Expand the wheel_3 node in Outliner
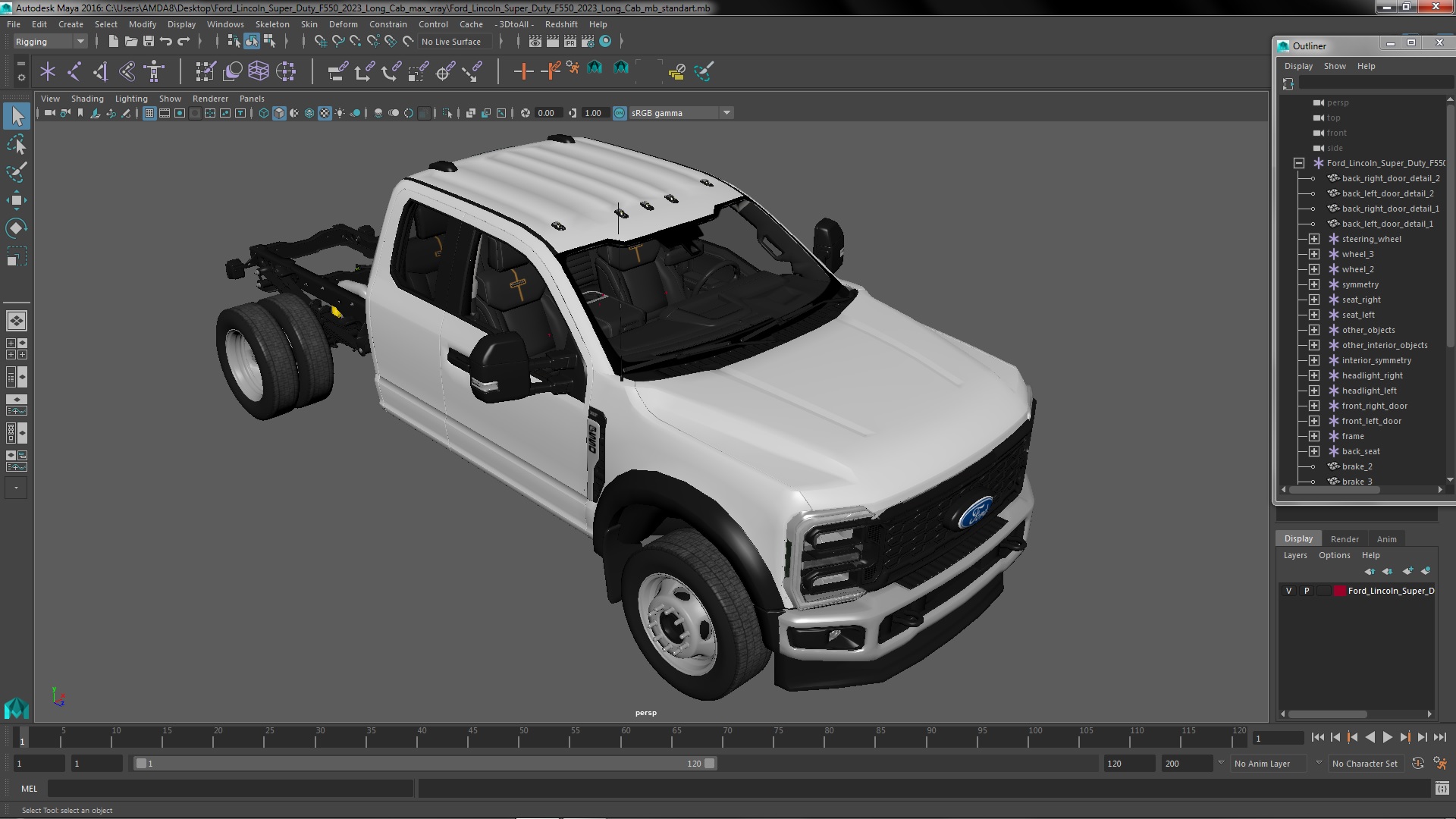1456x819 pixels. [x=1314, y=254]
